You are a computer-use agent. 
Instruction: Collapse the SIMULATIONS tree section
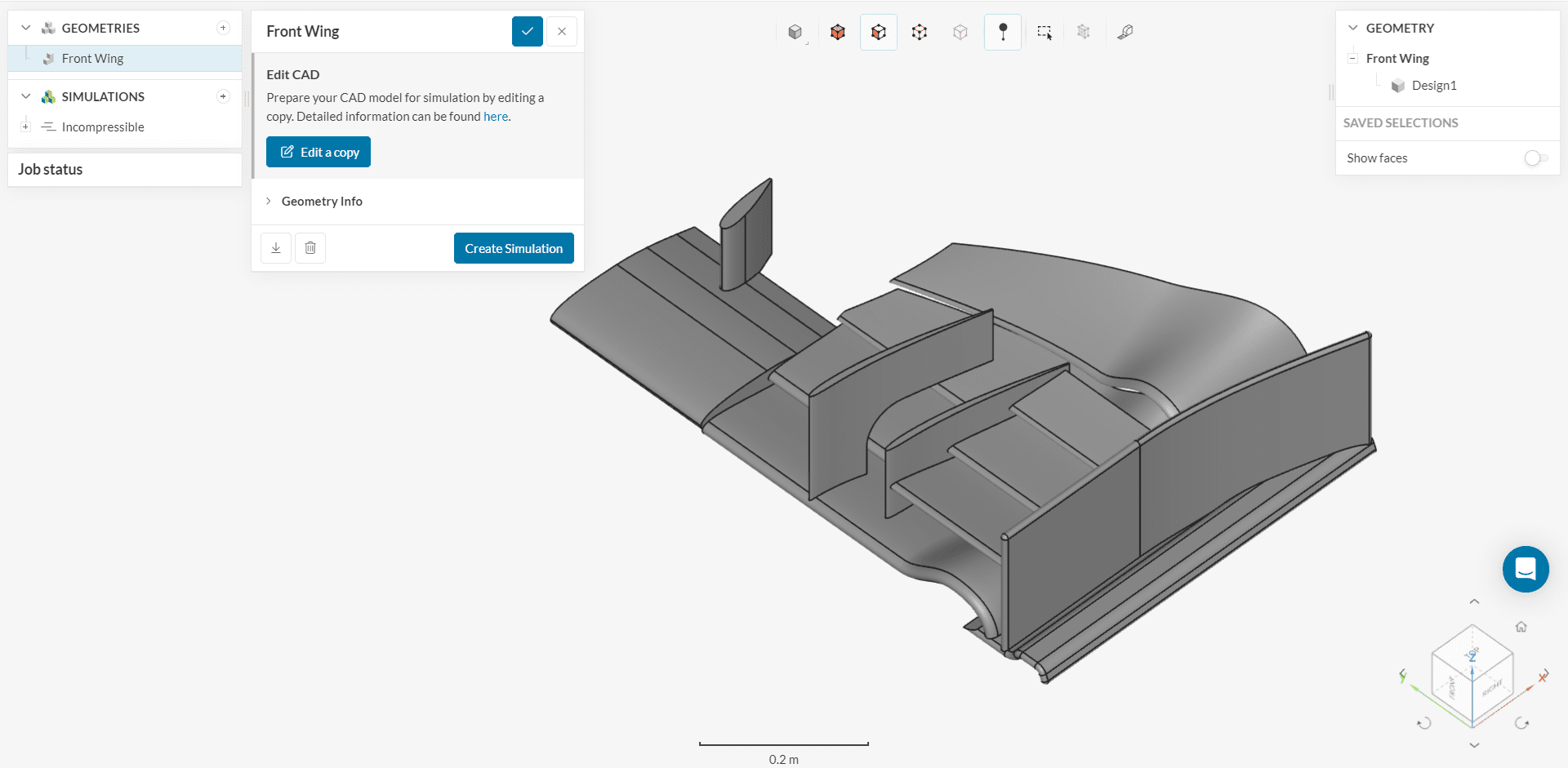pyautogui.click(x=26, y=96)
